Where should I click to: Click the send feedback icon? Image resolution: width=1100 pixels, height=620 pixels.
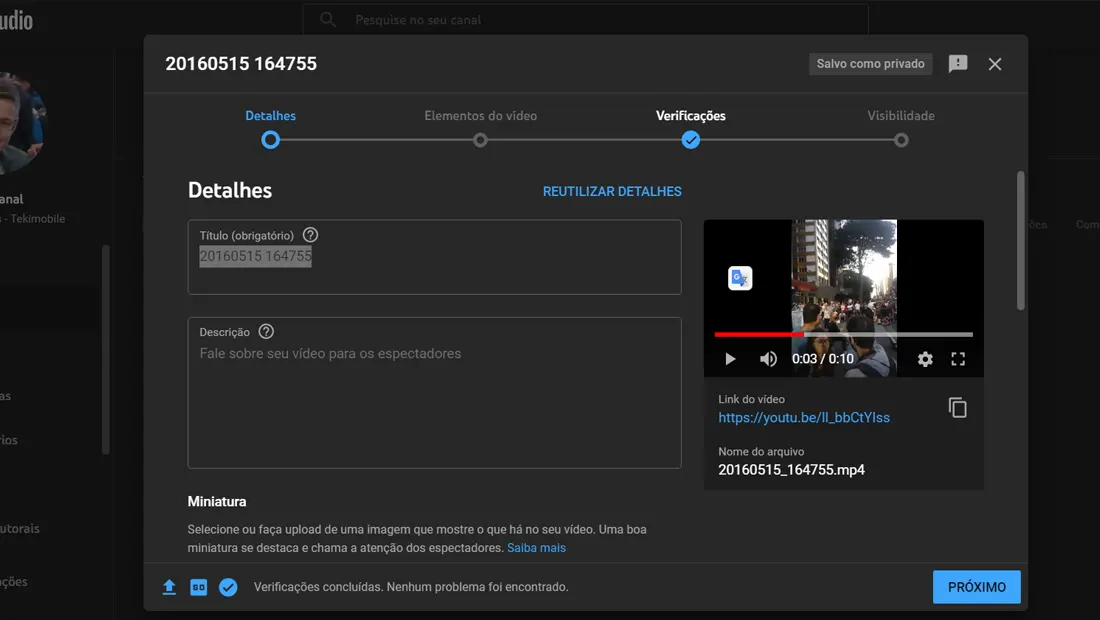click(958, 64)
